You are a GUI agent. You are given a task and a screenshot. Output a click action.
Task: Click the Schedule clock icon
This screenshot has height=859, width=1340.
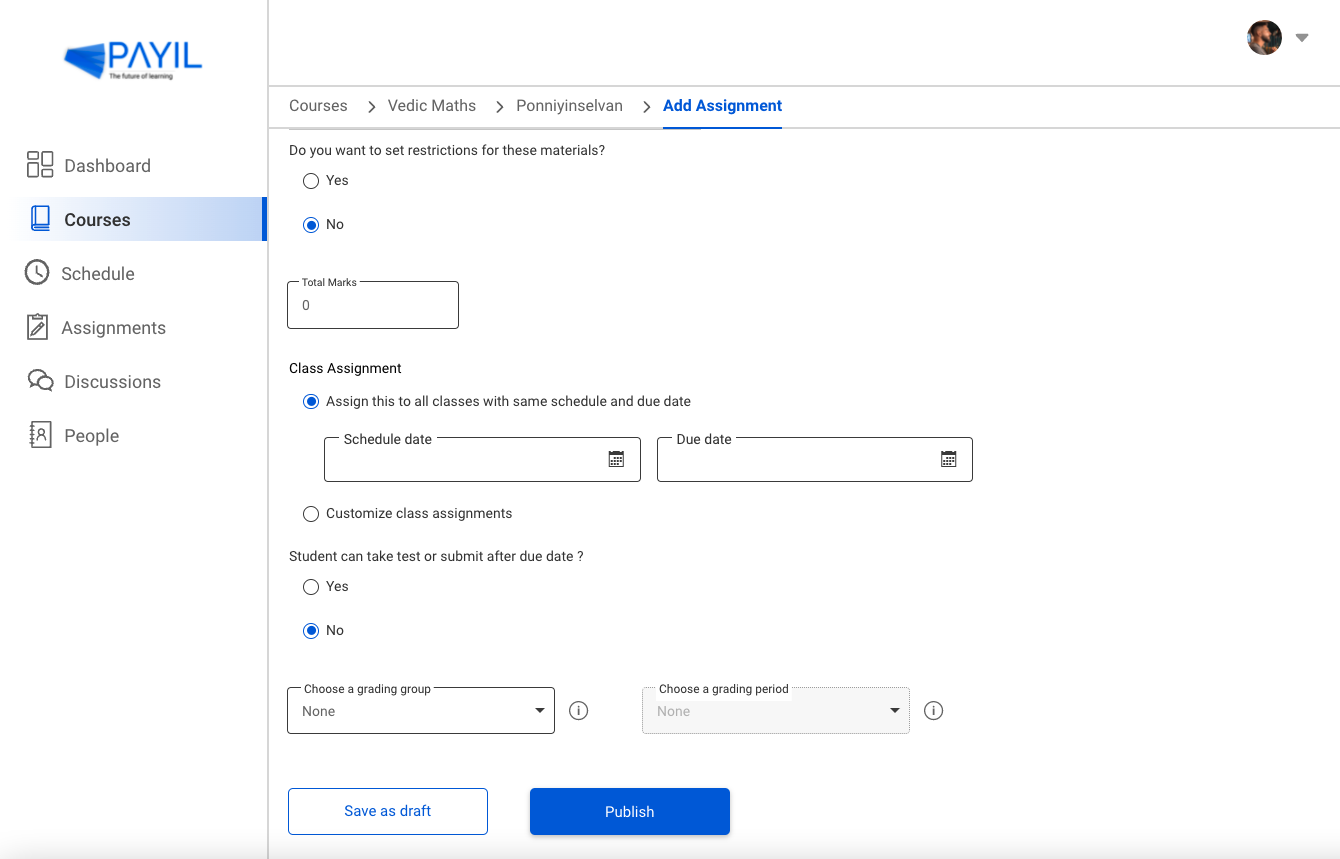point(37,273)
